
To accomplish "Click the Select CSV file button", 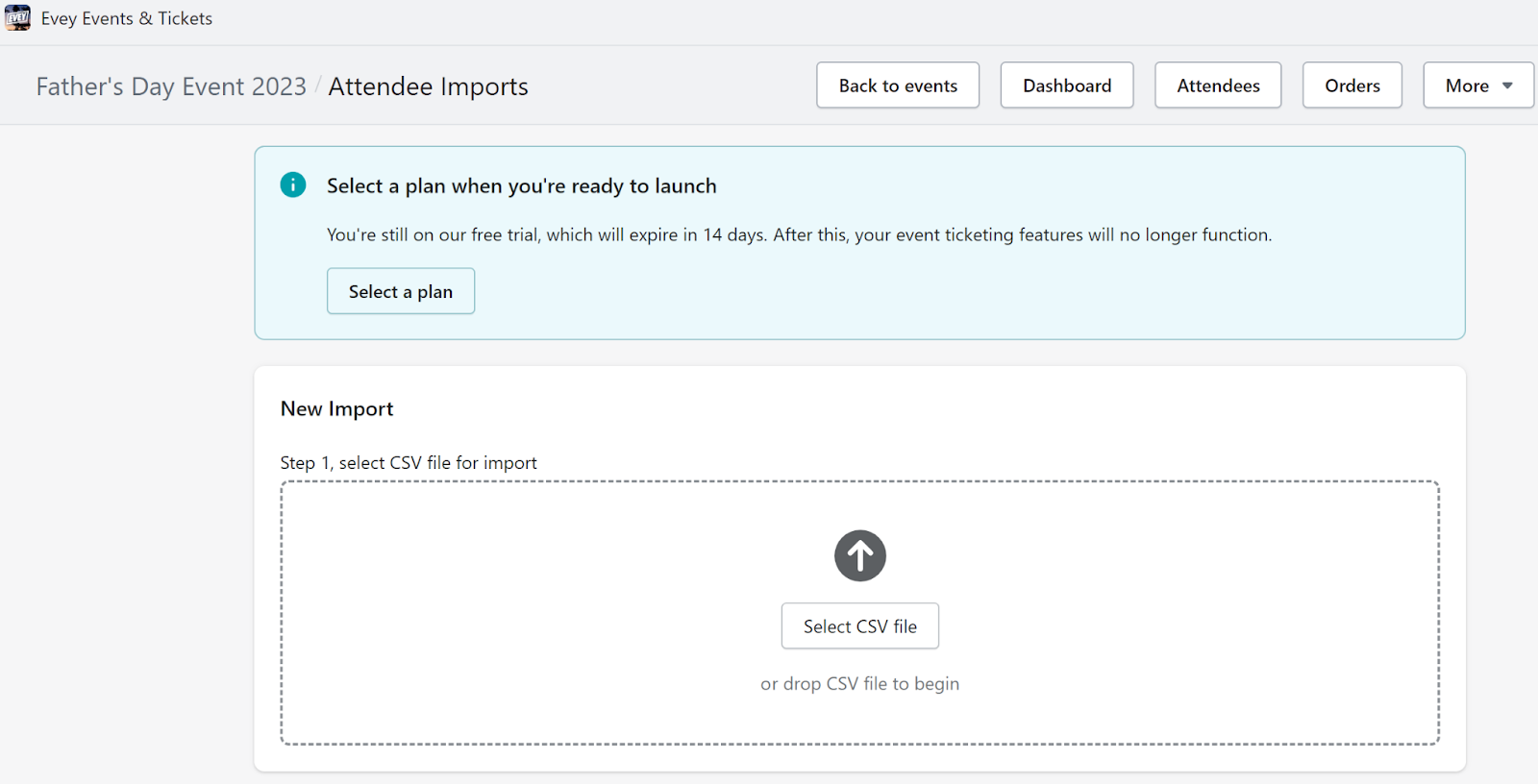I will 859,626.
